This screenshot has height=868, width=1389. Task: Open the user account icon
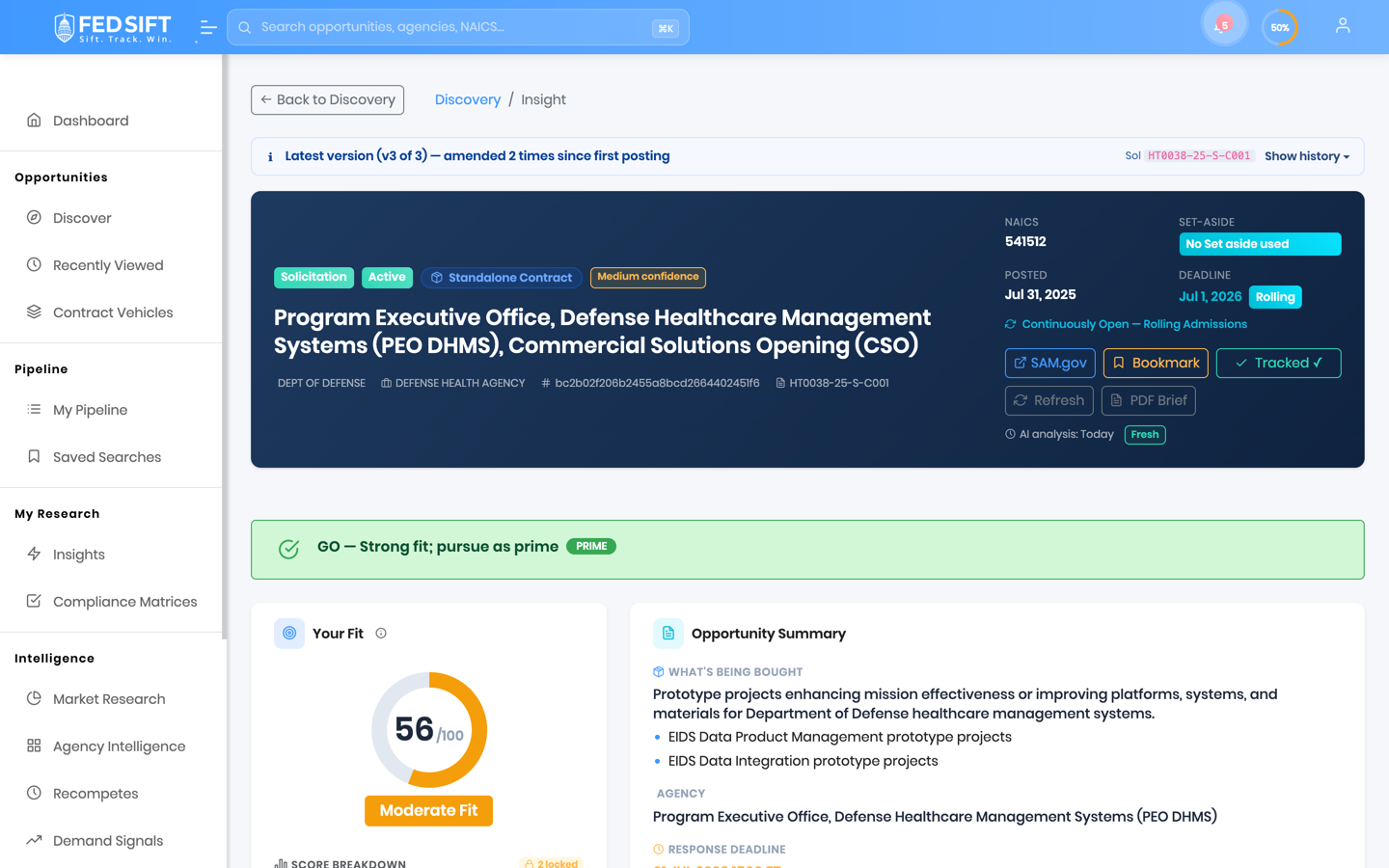[x=1343, y=26]
